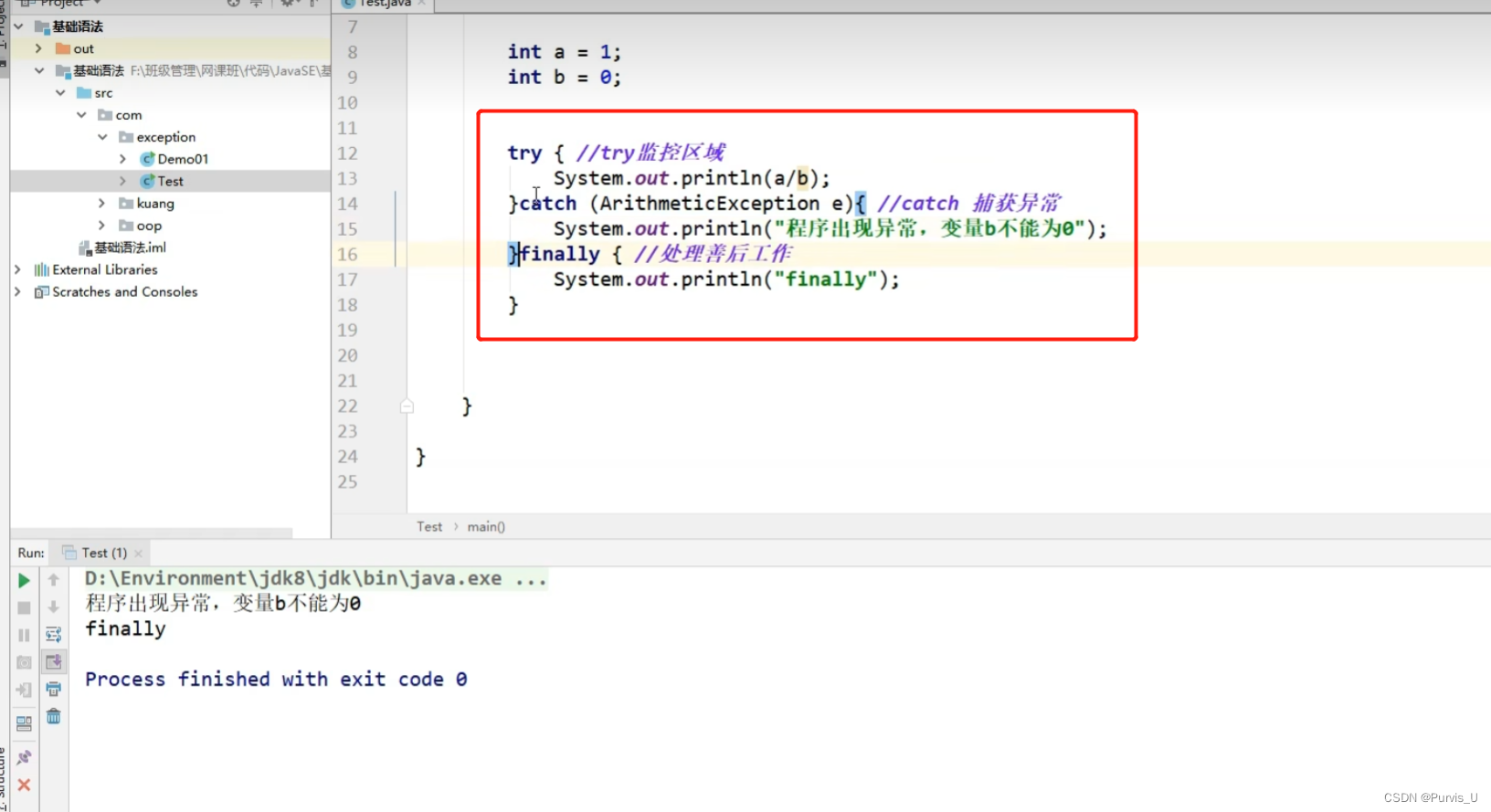Click the src folder icon
This screenshot has width=1491, height=812.
tap(84, 93)
